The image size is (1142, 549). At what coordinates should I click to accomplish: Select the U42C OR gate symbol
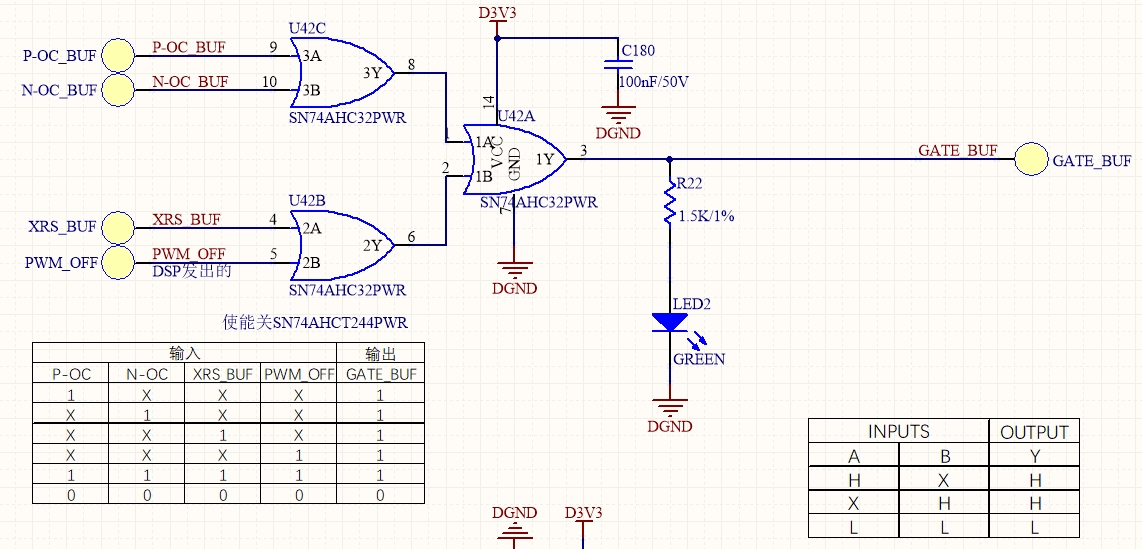pos(342,73)
